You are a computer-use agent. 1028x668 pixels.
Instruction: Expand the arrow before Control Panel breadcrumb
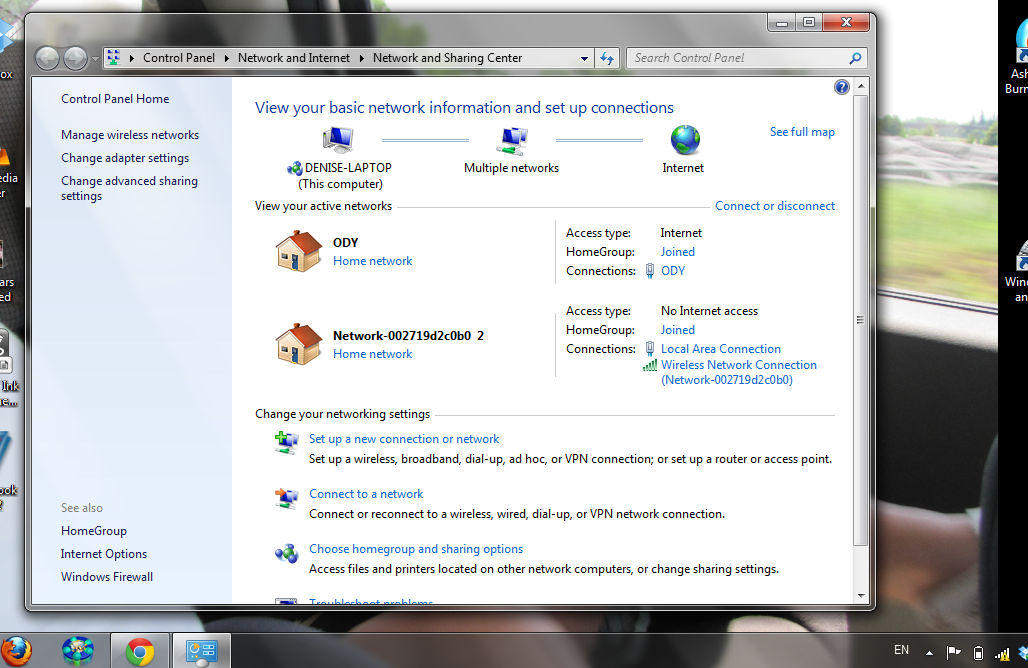[132, 58]
